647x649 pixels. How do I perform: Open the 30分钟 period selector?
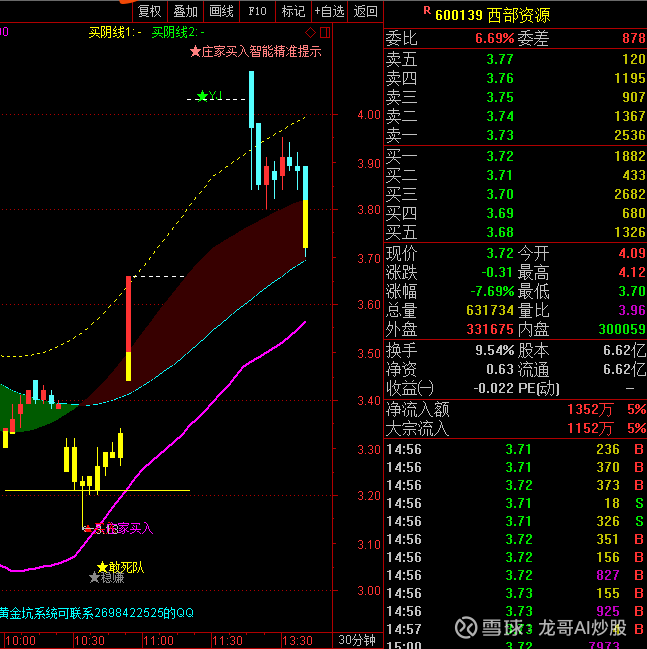click(x=357, y=640)
